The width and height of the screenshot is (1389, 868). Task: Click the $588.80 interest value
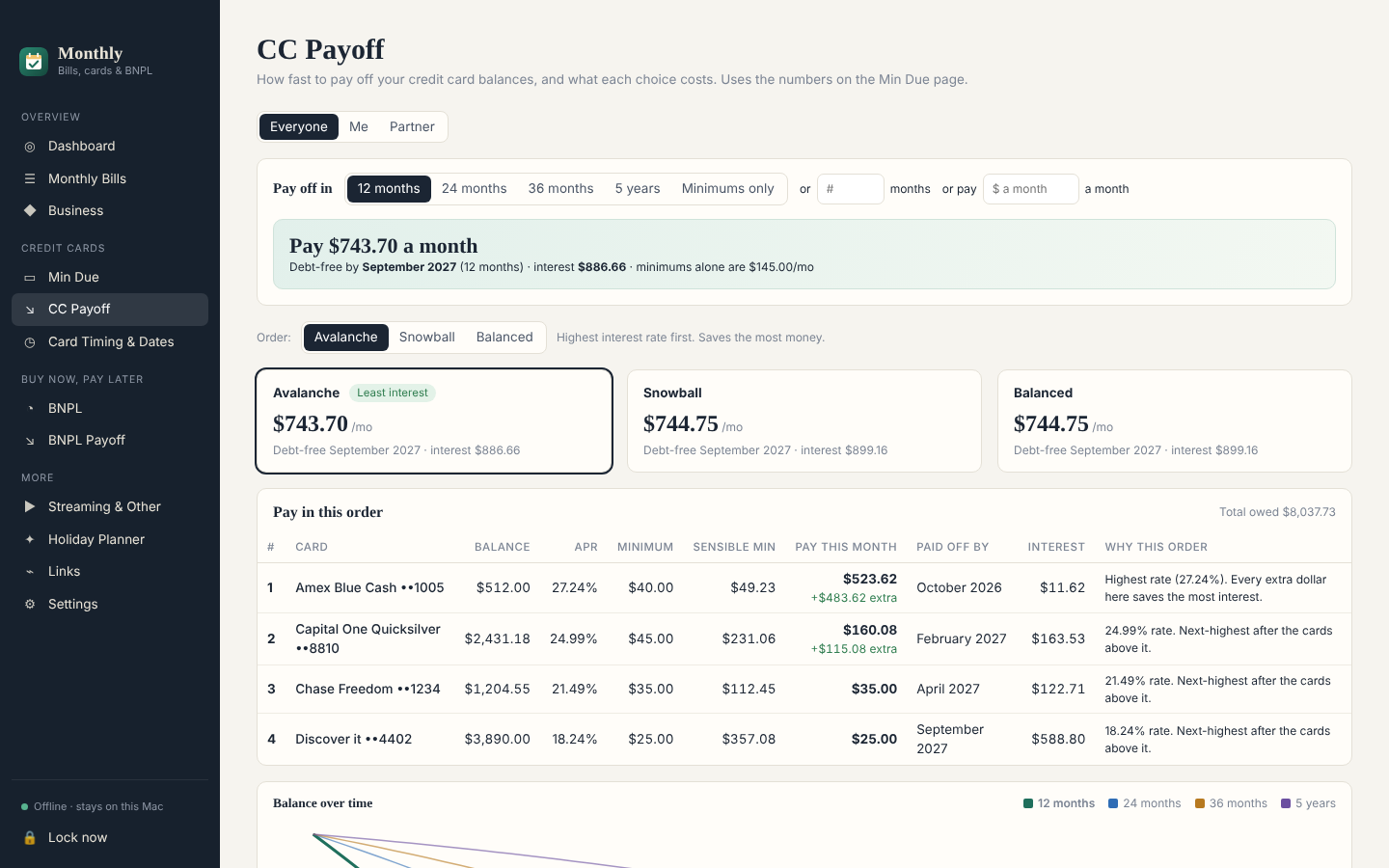[x=1058, y=739]
